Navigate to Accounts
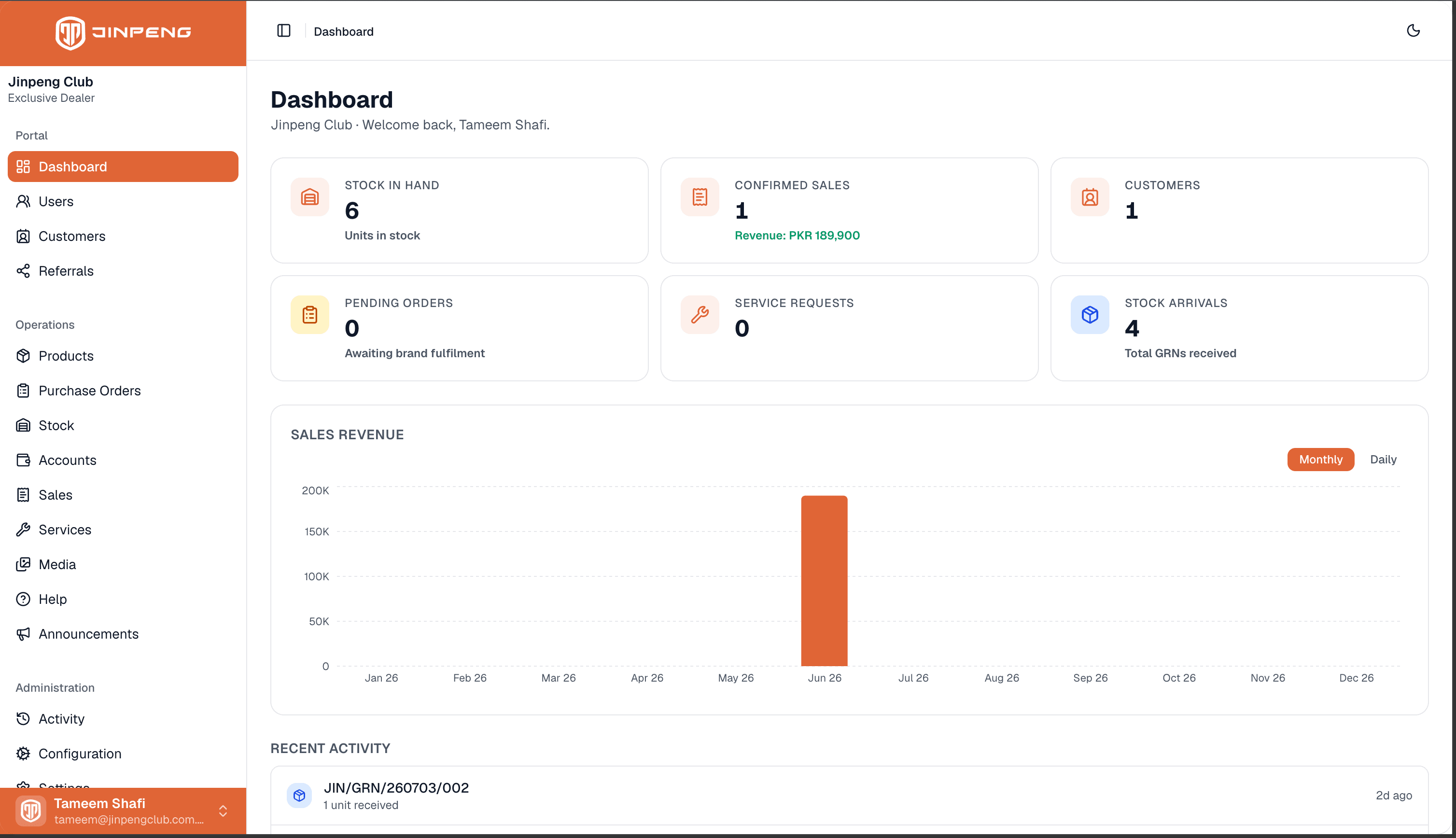 [123, 461]
